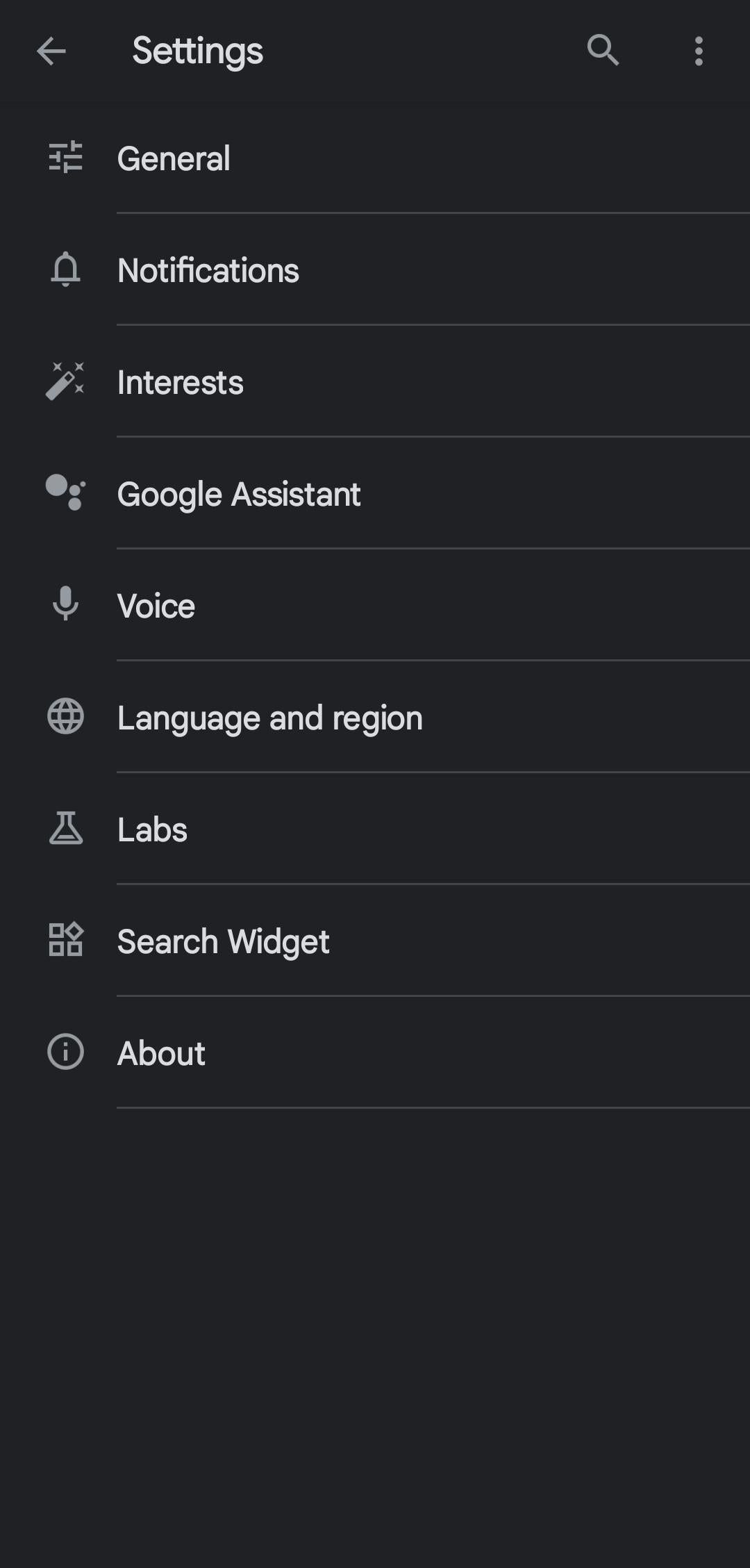The width and height of the screenshot is (750, 1568).
Task: Open the three-dot overflow menu
Action: pos(699,51)
